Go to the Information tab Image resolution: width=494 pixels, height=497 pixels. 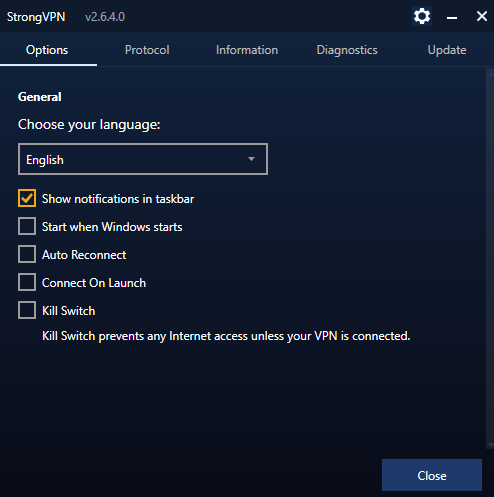(247, 50)
